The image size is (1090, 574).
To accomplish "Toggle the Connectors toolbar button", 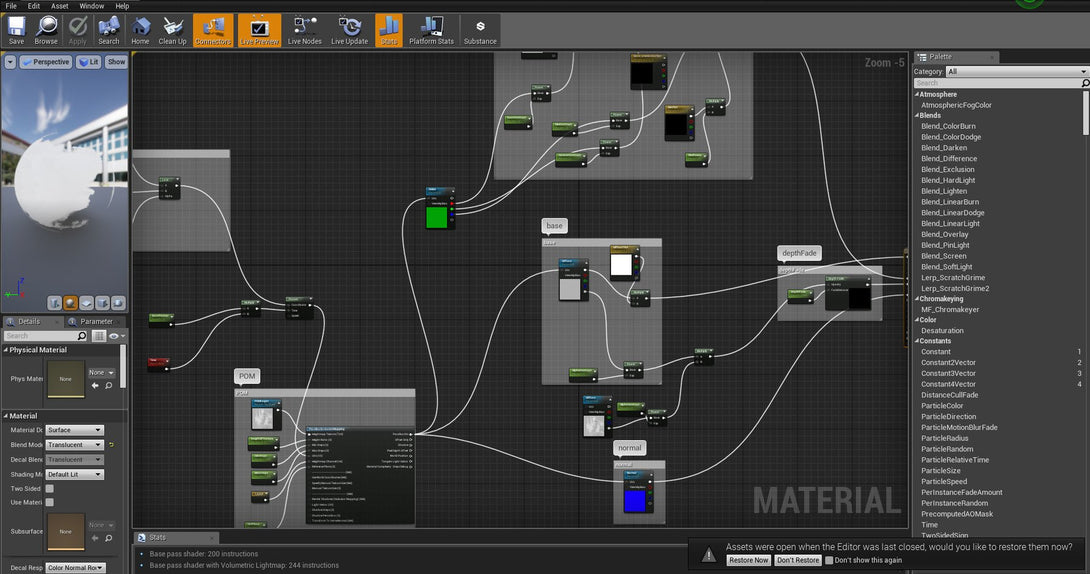I will [x=213, y=31].
